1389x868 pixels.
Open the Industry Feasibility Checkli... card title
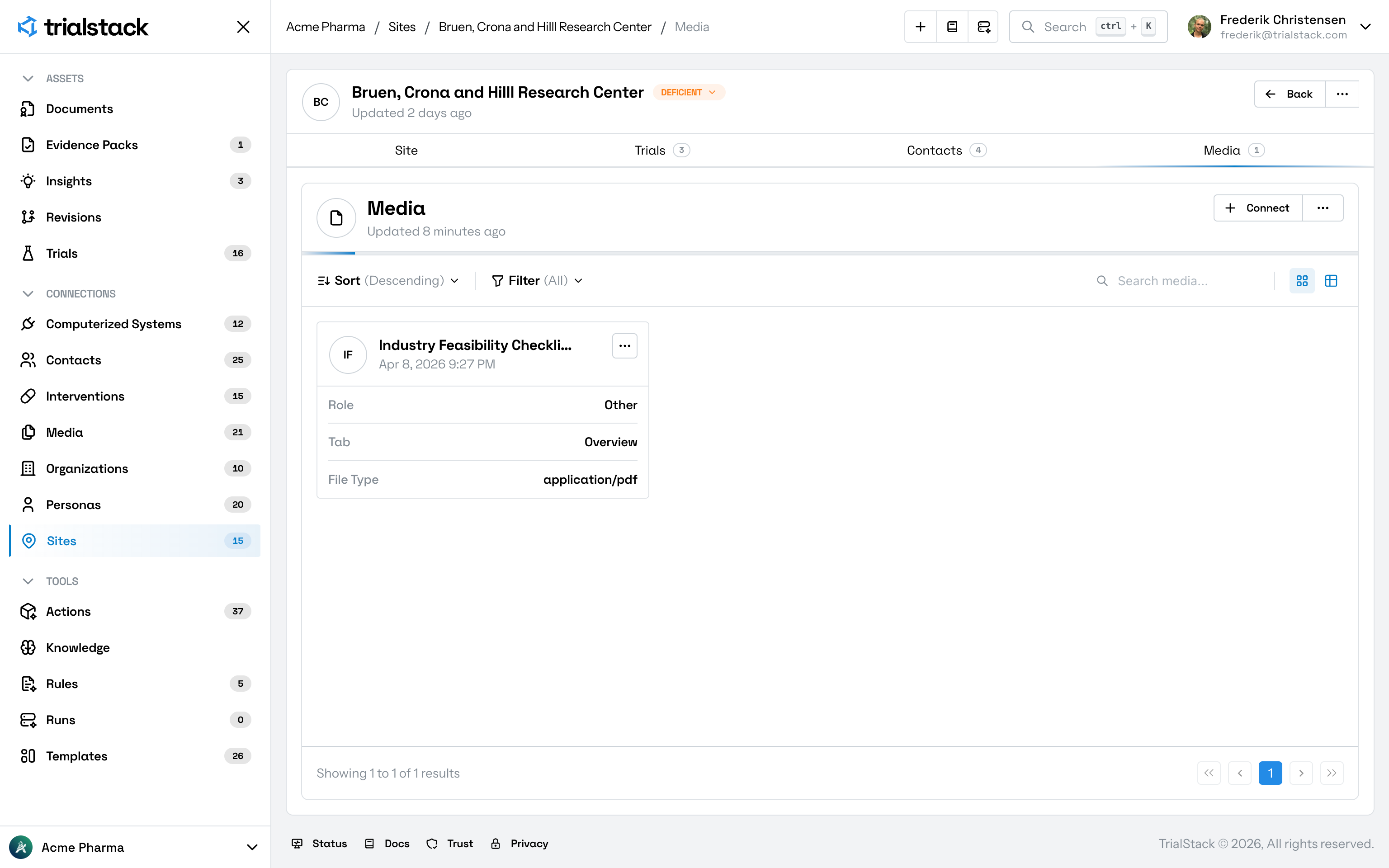point(475,345)
